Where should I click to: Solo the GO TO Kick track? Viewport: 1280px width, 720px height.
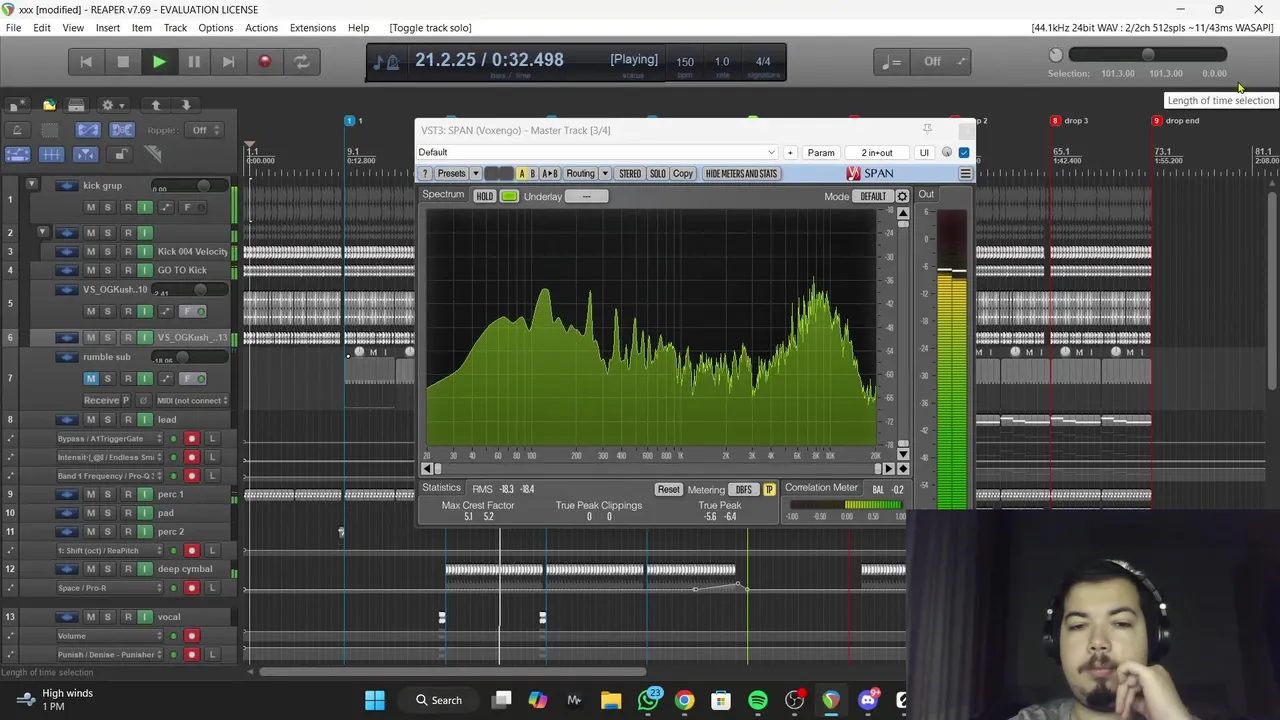(107, 270)
